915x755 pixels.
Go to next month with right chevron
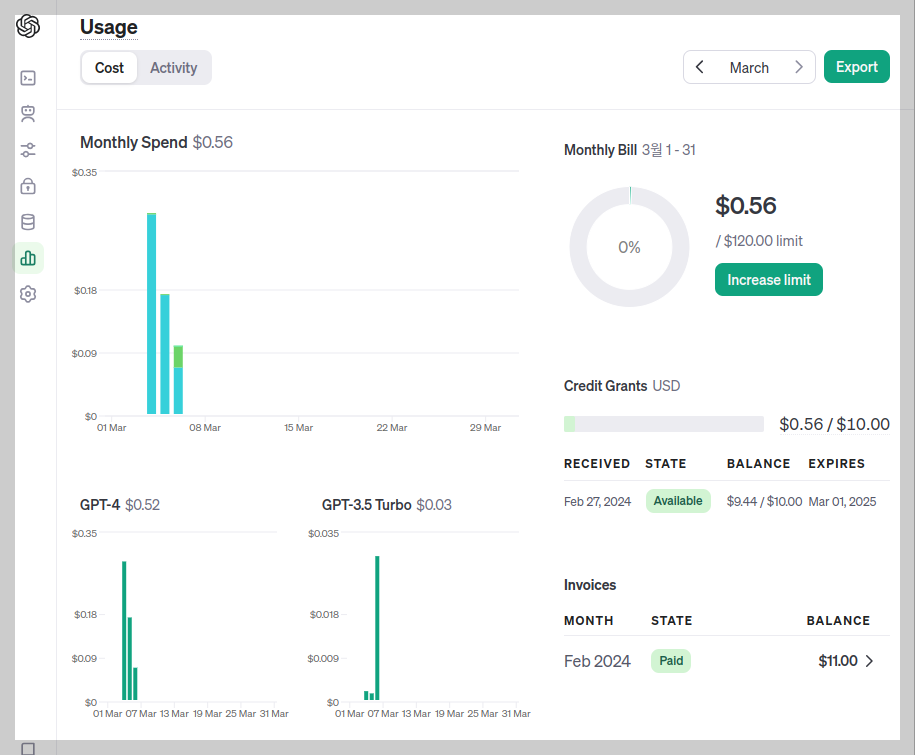[x=799, y=67]
